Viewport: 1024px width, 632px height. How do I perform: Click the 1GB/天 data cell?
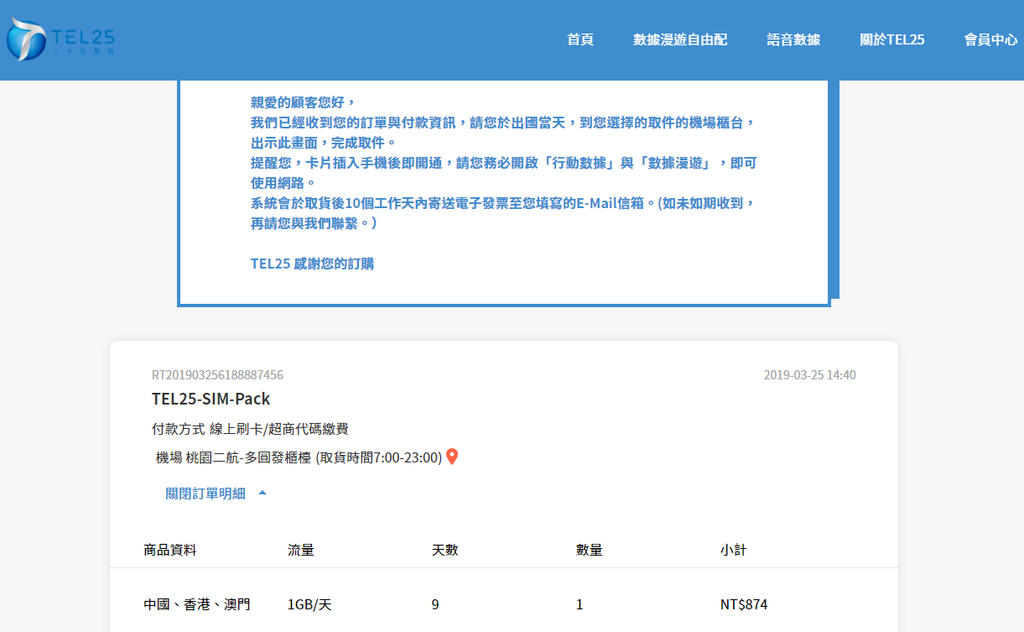310,605
